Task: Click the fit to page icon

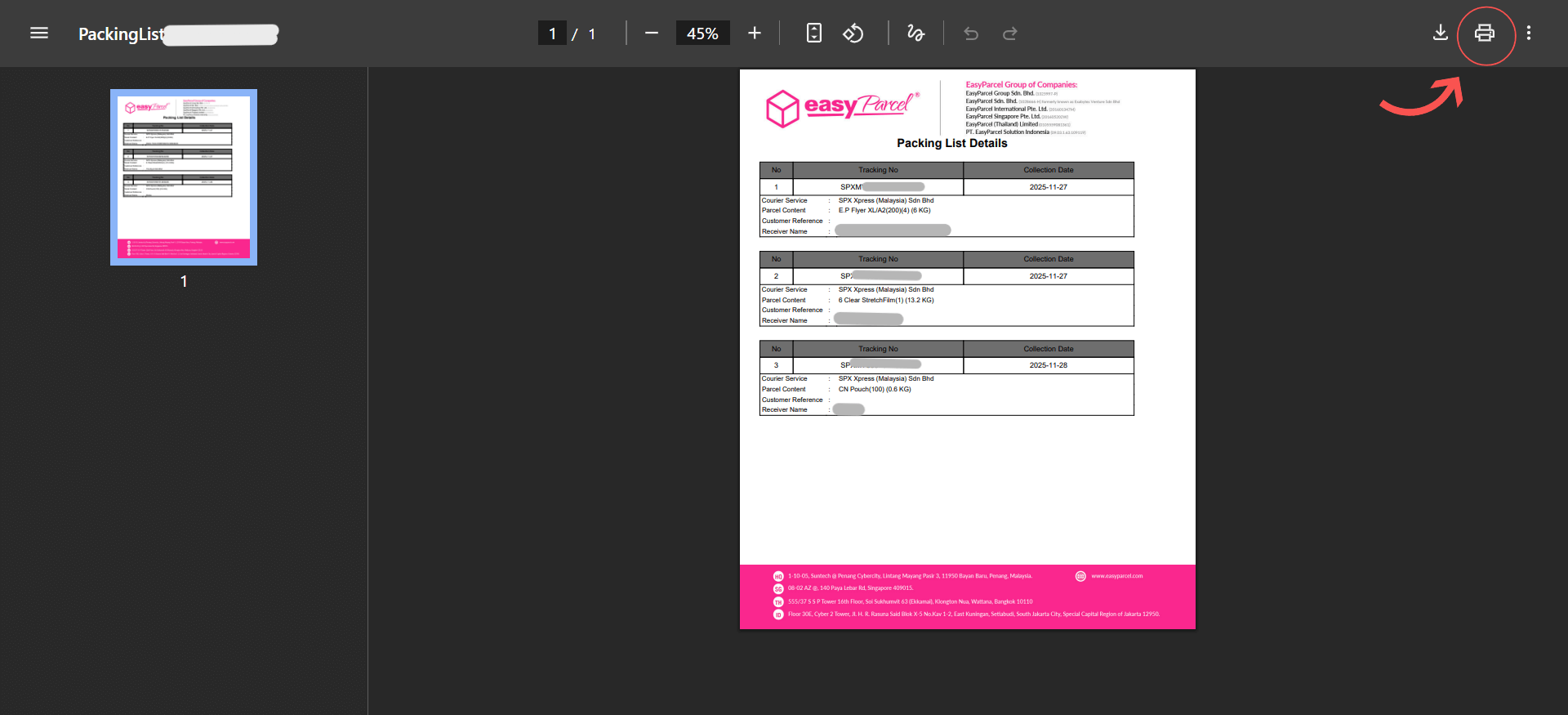Action: pyautogui.click(x=813, y=34)
